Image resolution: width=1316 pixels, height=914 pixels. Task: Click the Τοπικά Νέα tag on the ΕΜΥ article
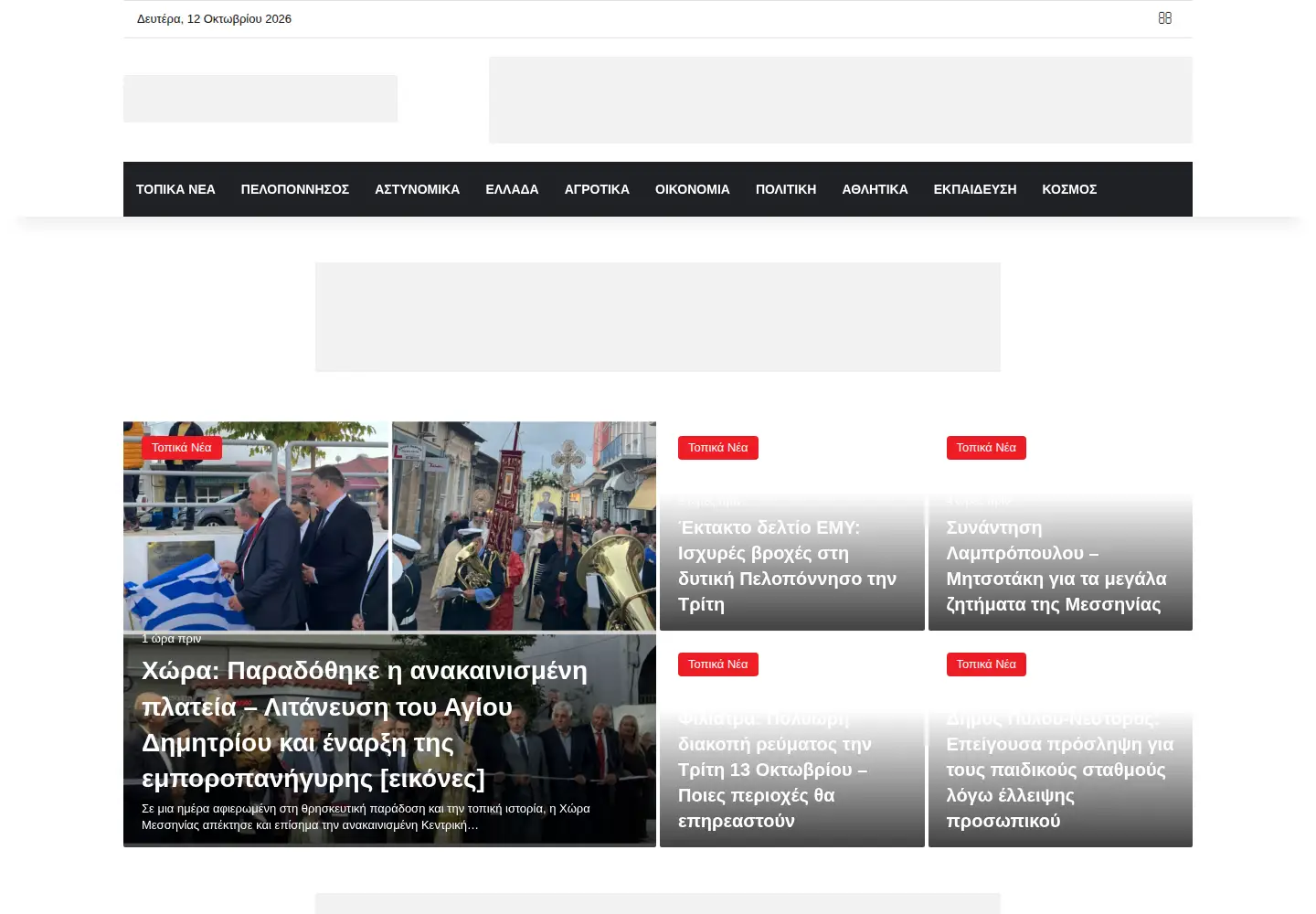[x=718, y=448]
